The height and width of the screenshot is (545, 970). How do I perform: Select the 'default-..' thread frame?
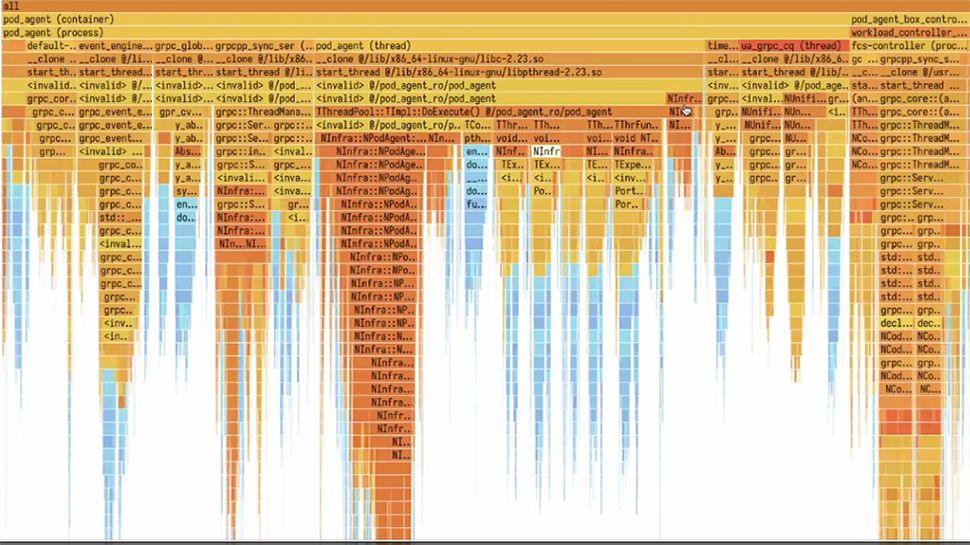(51, 46)
